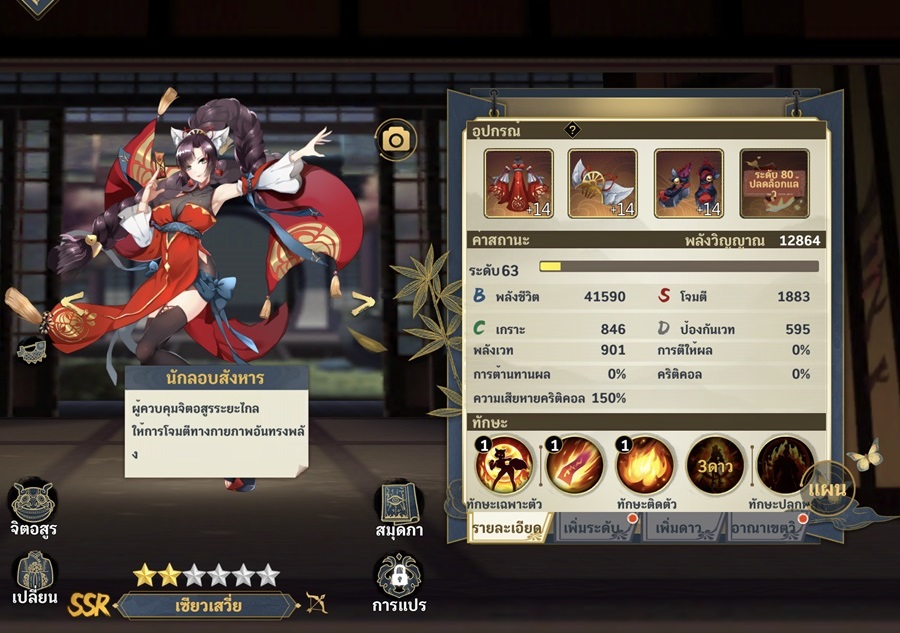Screen dimensions: 900x633
Task: Select the fox silhouette skill icon
Action: coord(504,465)
